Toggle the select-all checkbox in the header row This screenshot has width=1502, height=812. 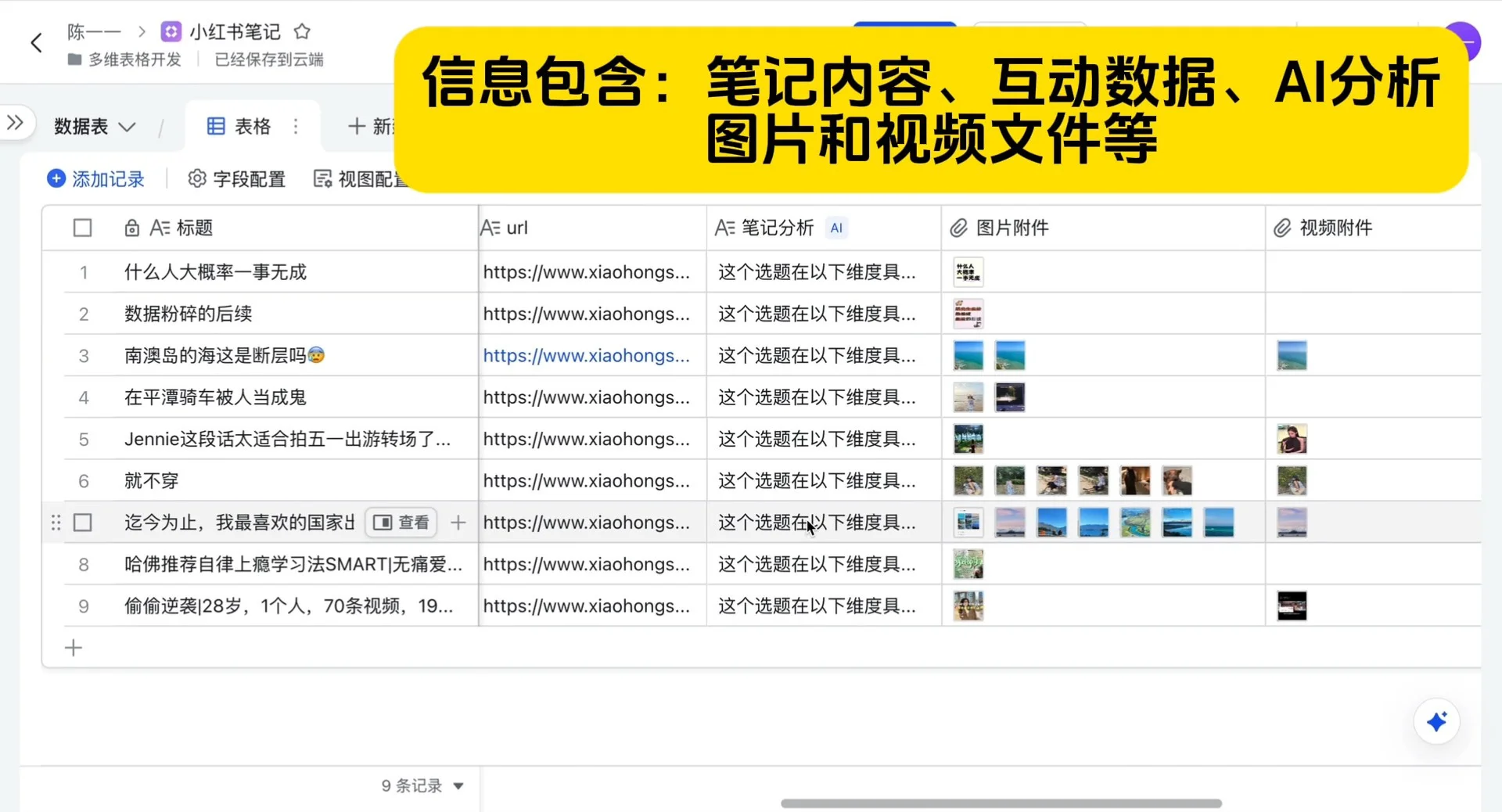[x=83, y=228]
